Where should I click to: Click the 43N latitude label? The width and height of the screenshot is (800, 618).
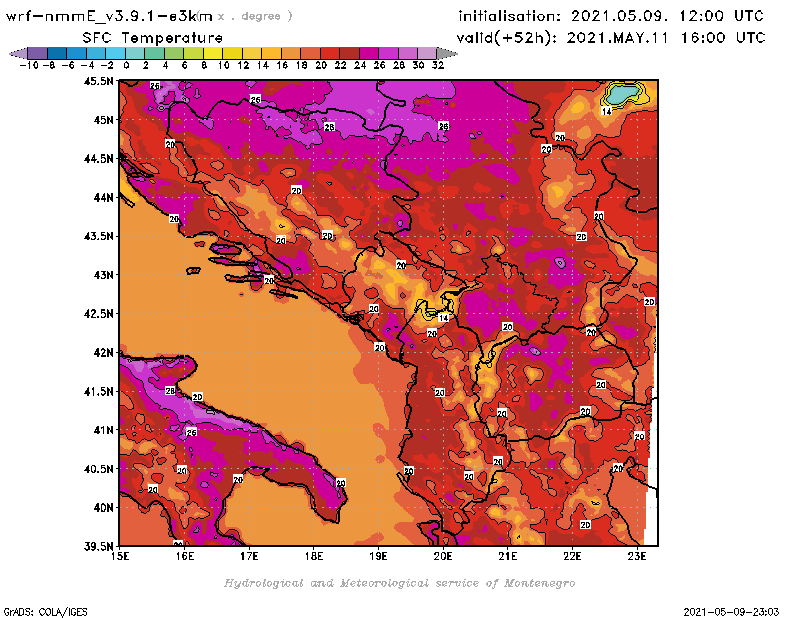point(103,275)
